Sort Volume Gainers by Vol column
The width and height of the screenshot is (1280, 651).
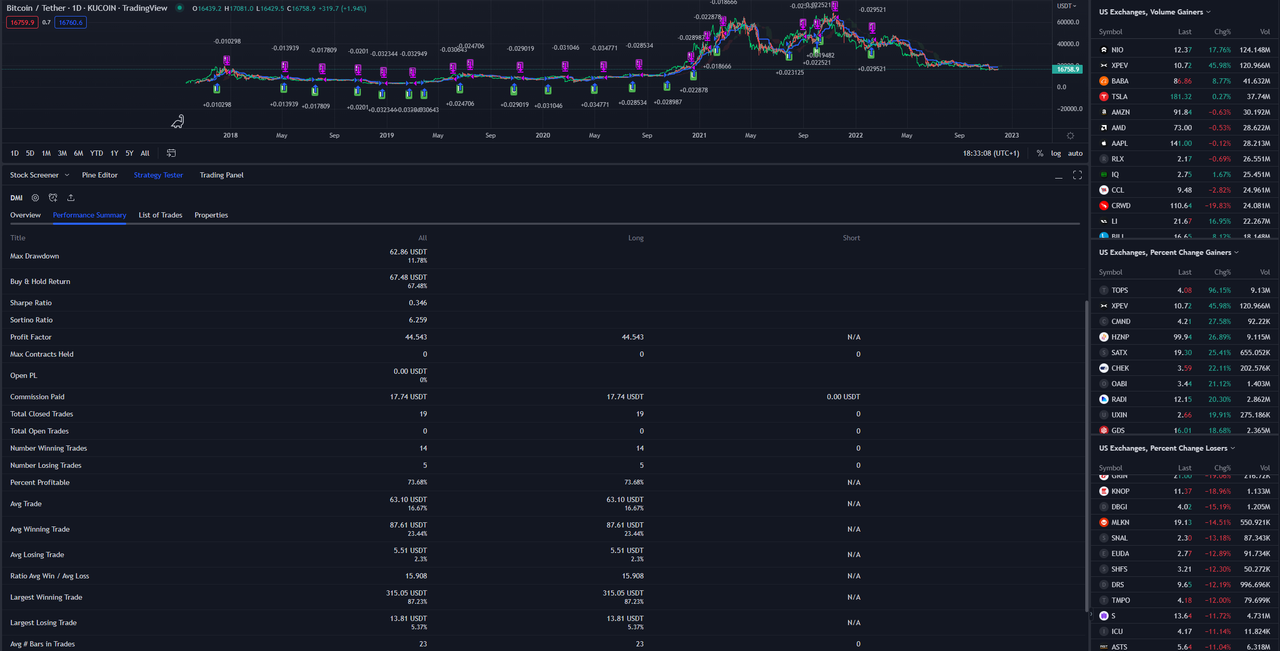pos(1265,32)
